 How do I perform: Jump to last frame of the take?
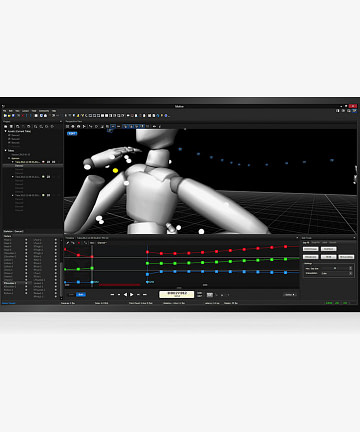point(145,294)
